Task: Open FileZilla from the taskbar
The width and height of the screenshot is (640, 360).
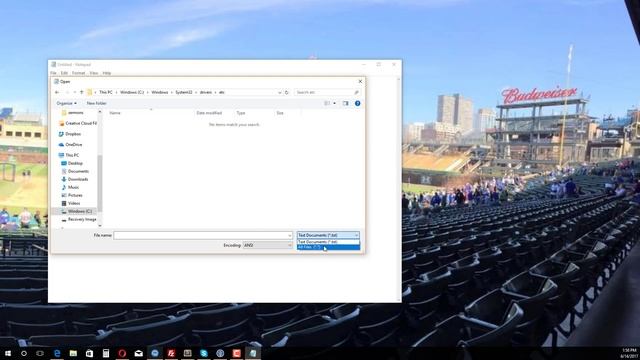Action: point(171,353)
